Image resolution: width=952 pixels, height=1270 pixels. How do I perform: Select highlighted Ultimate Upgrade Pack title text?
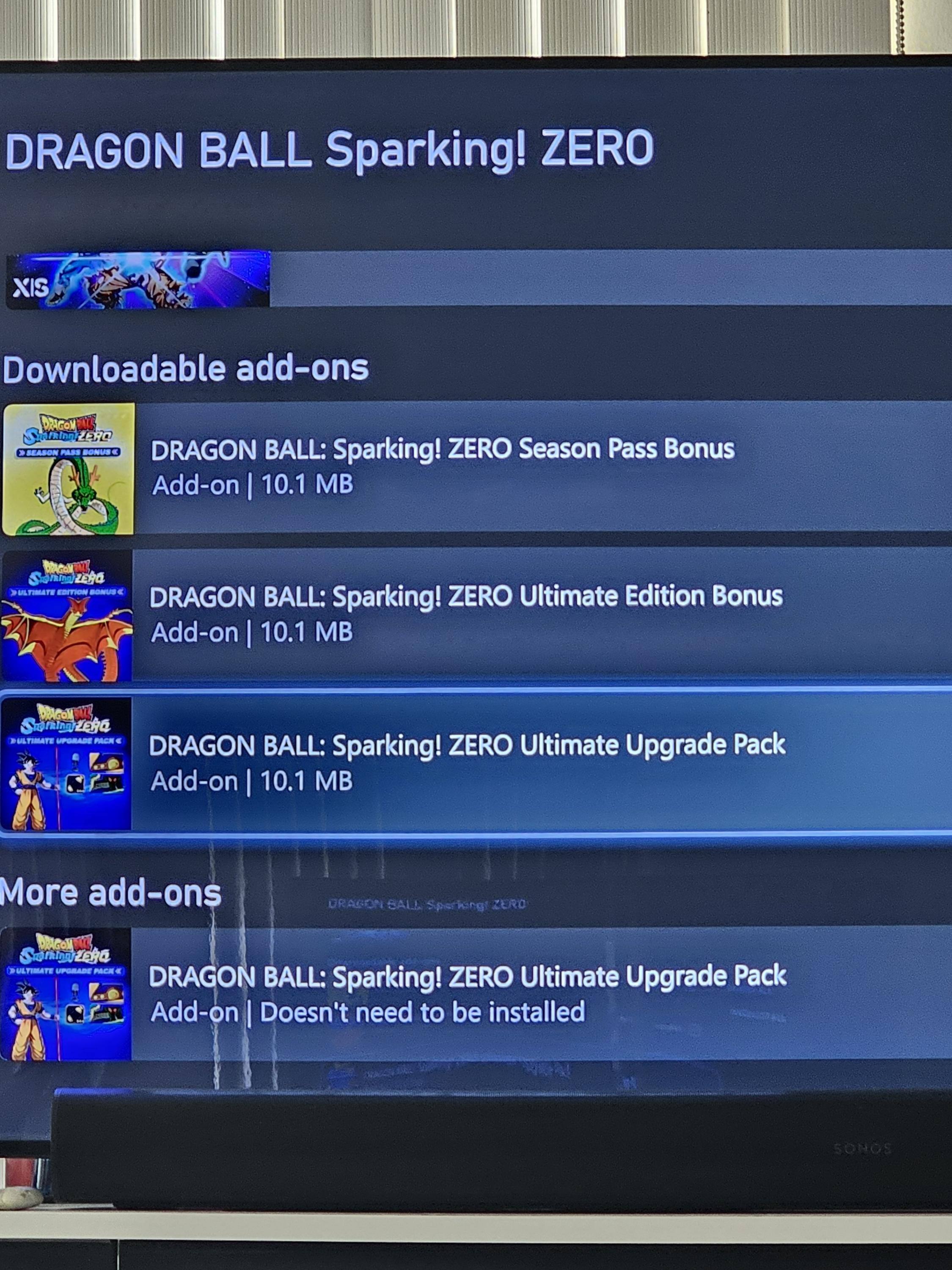[467, 745]
